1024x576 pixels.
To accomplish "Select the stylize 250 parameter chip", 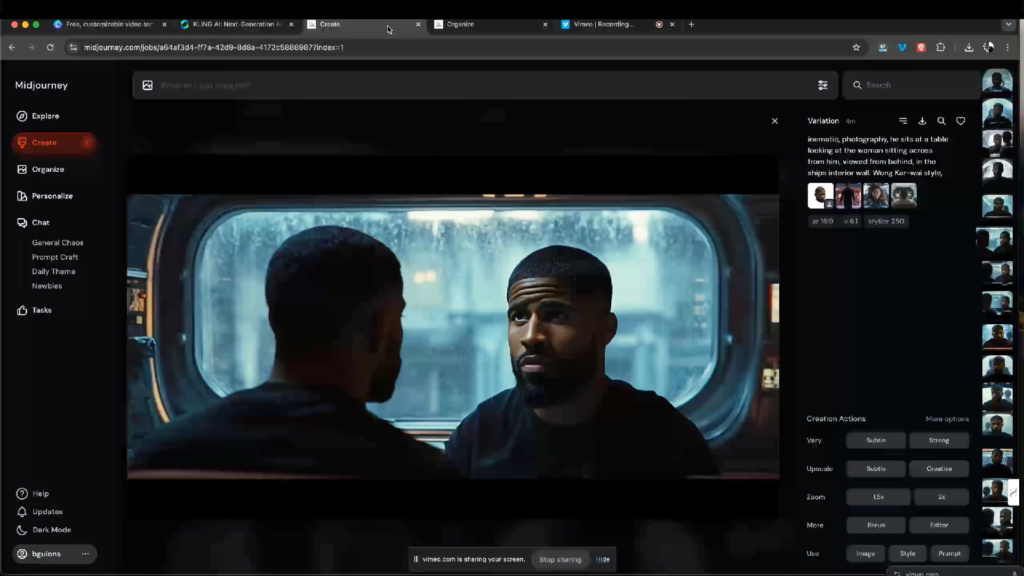I will pos(884,221).
